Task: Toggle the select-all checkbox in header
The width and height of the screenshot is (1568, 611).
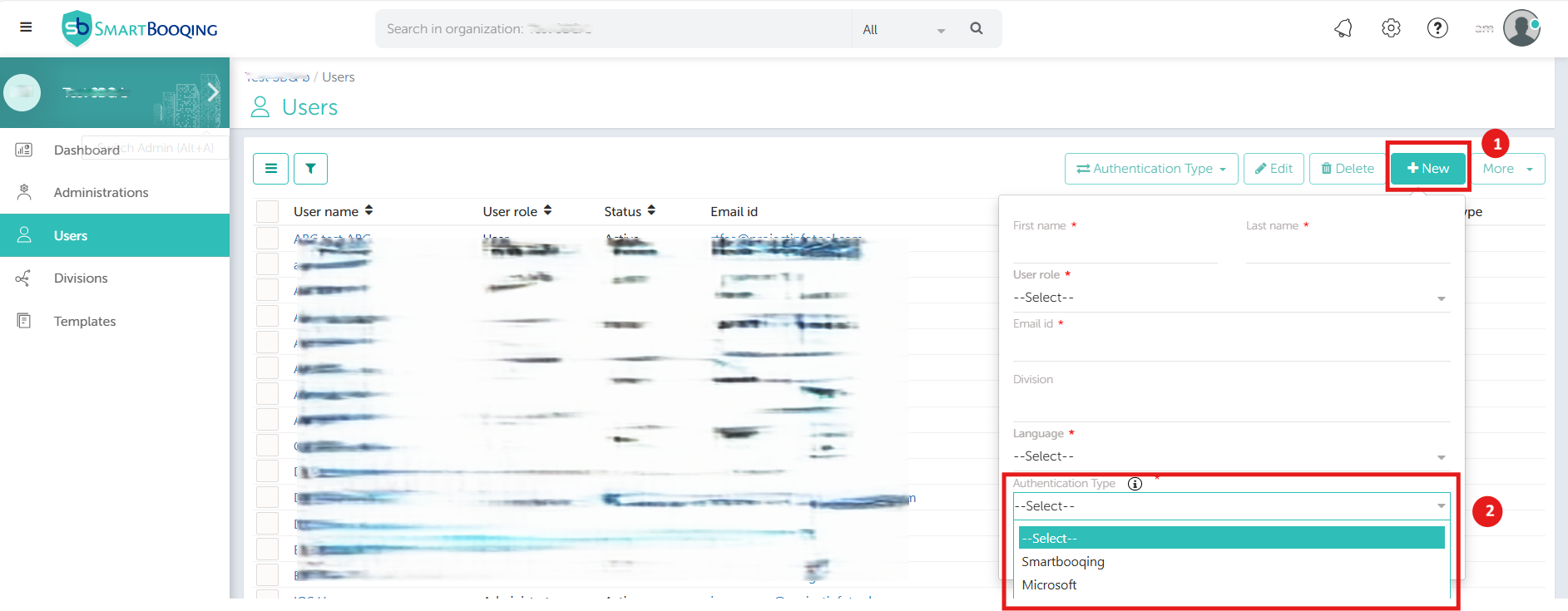Action: coord(267,212)
